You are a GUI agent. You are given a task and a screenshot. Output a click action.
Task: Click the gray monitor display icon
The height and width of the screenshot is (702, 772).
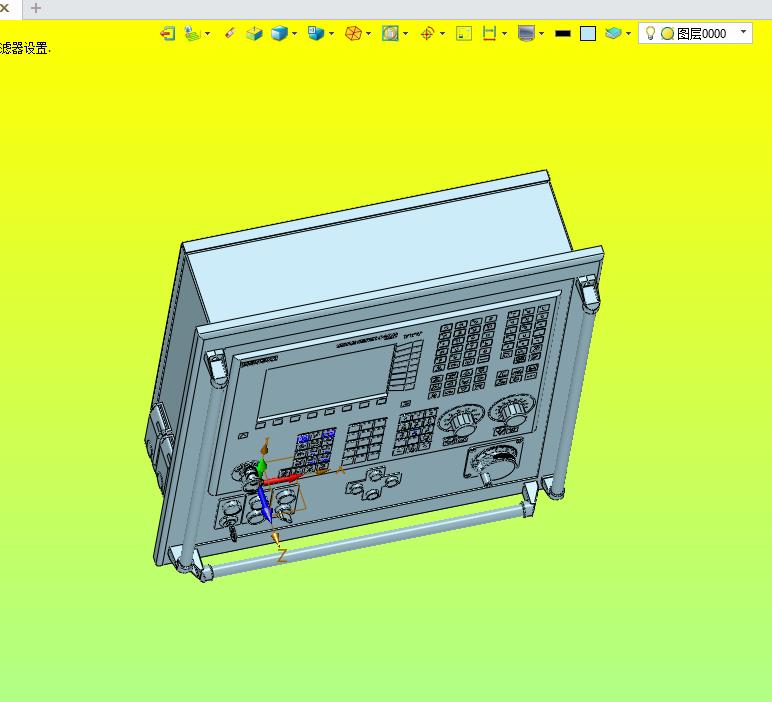[x=526, y=33]
